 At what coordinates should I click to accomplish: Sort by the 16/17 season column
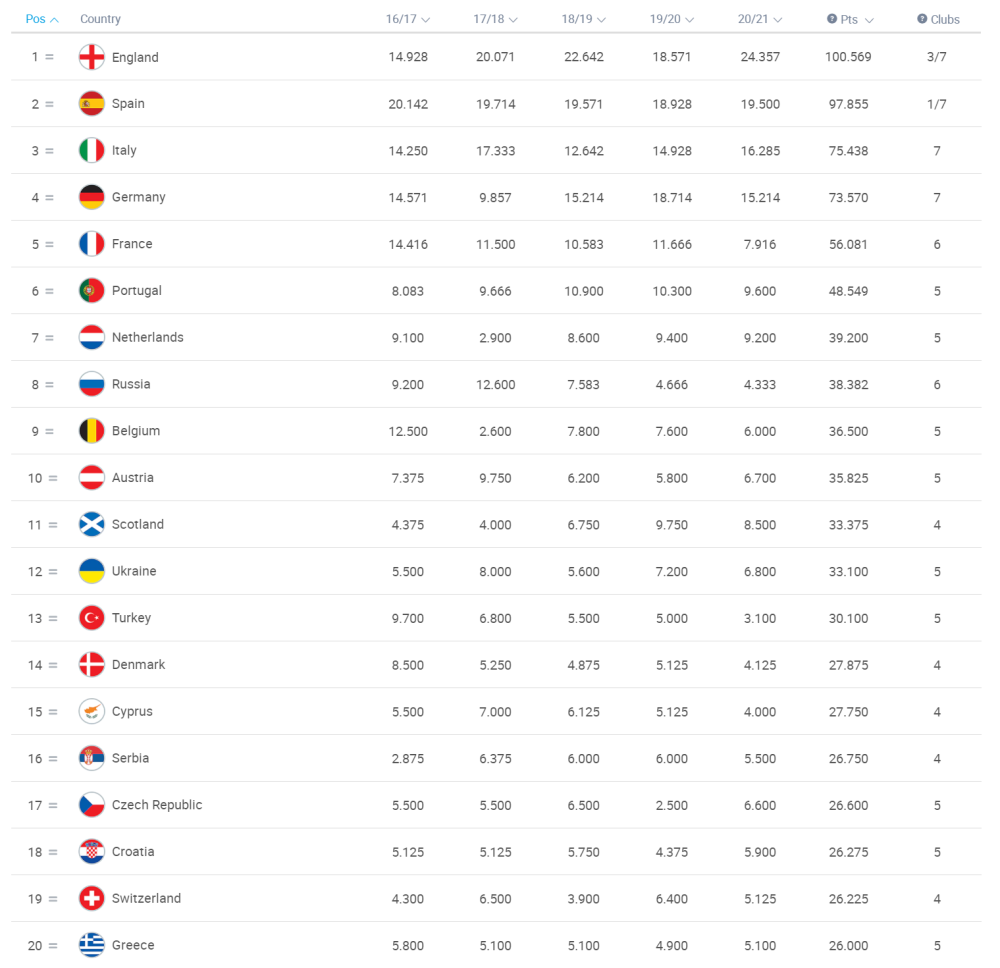pos(426,20)
